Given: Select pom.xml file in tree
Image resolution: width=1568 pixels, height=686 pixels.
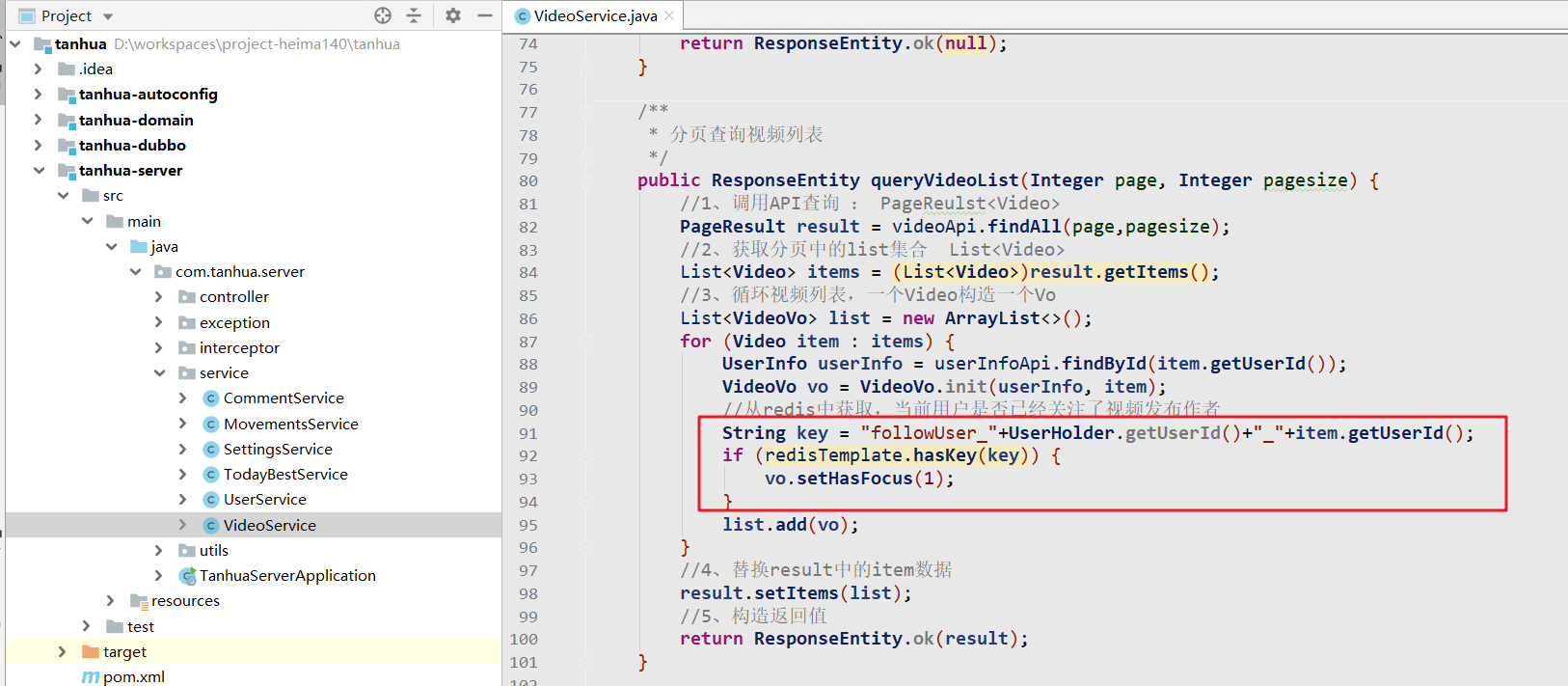Looking at the screenshot, I should [x=134, y=676].
